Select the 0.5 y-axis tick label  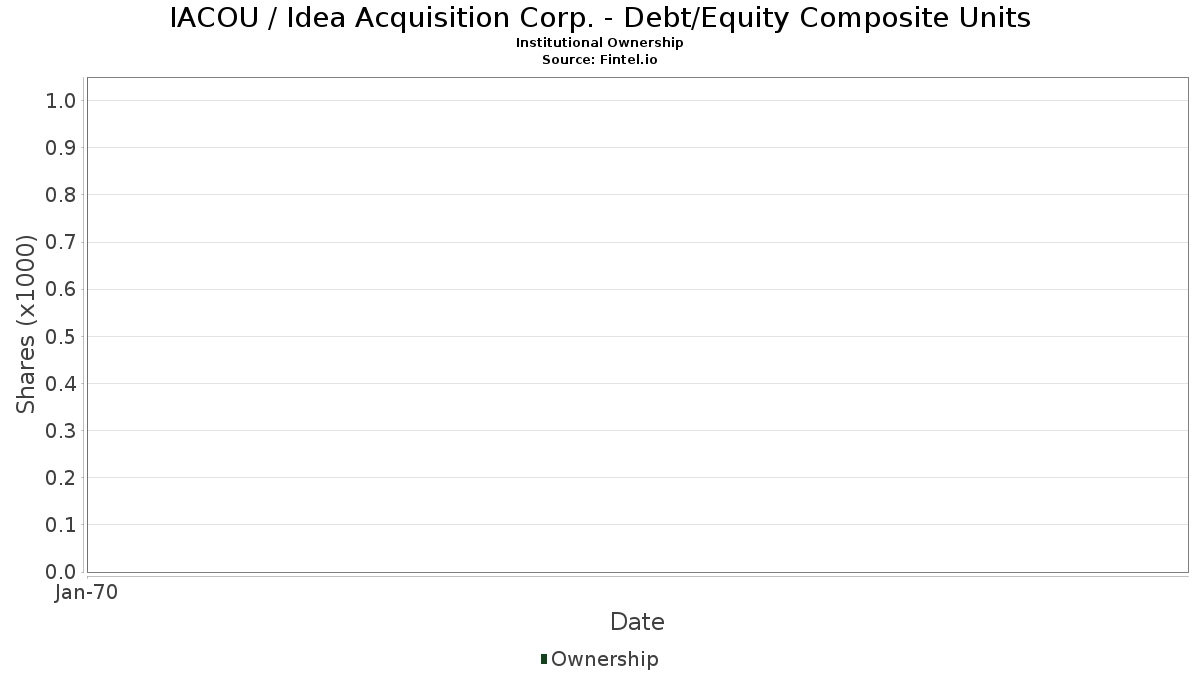(61, 336)
